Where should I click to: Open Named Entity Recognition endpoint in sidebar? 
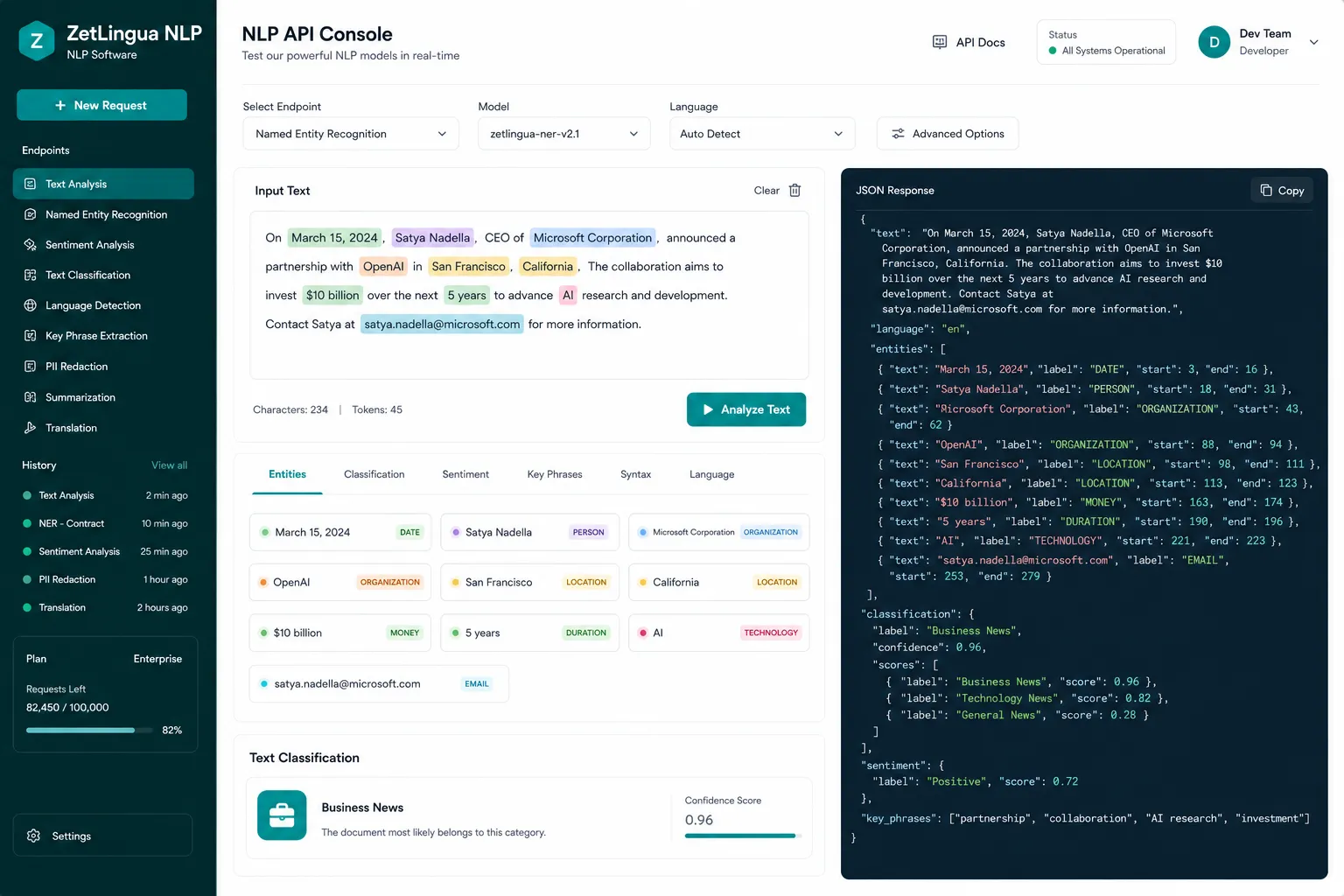pyautogui.click(x=103, y=214)
